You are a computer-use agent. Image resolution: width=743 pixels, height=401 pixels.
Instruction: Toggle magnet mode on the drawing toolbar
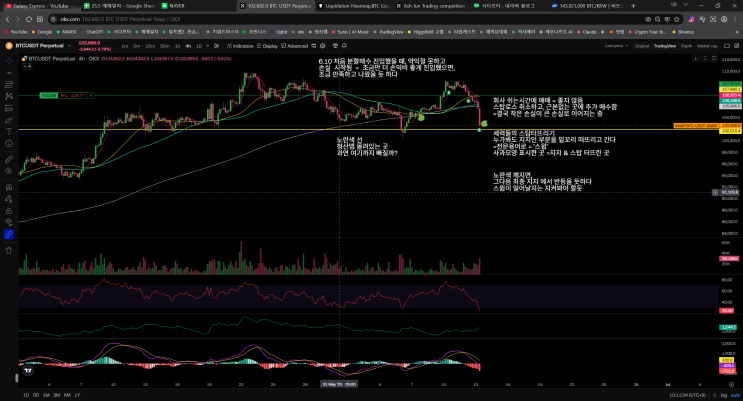click(x=9, y=187)
